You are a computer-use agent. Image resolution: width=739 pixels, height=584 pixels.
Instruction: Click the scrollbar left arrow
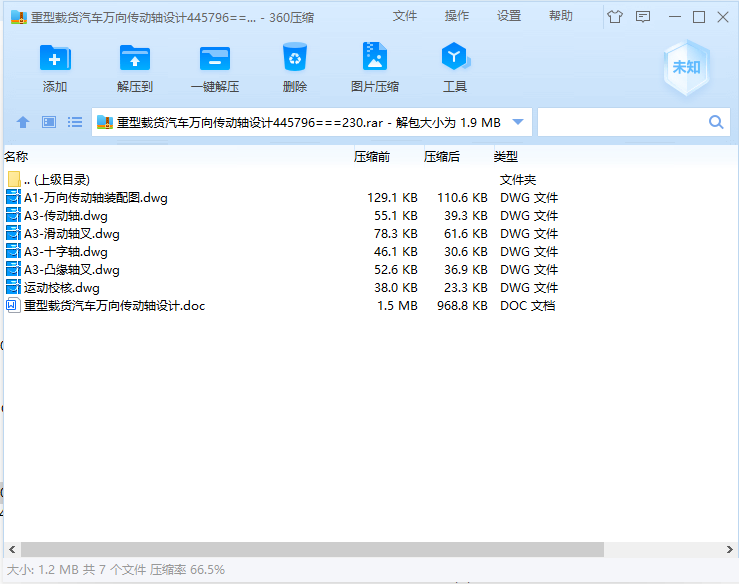tap(12, 549)
